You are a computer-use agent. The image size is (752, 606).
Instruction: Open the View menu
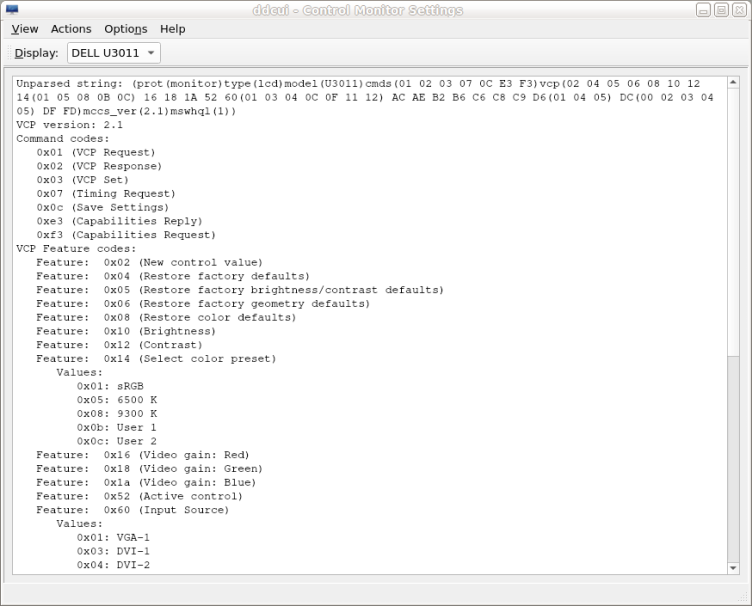24,29
